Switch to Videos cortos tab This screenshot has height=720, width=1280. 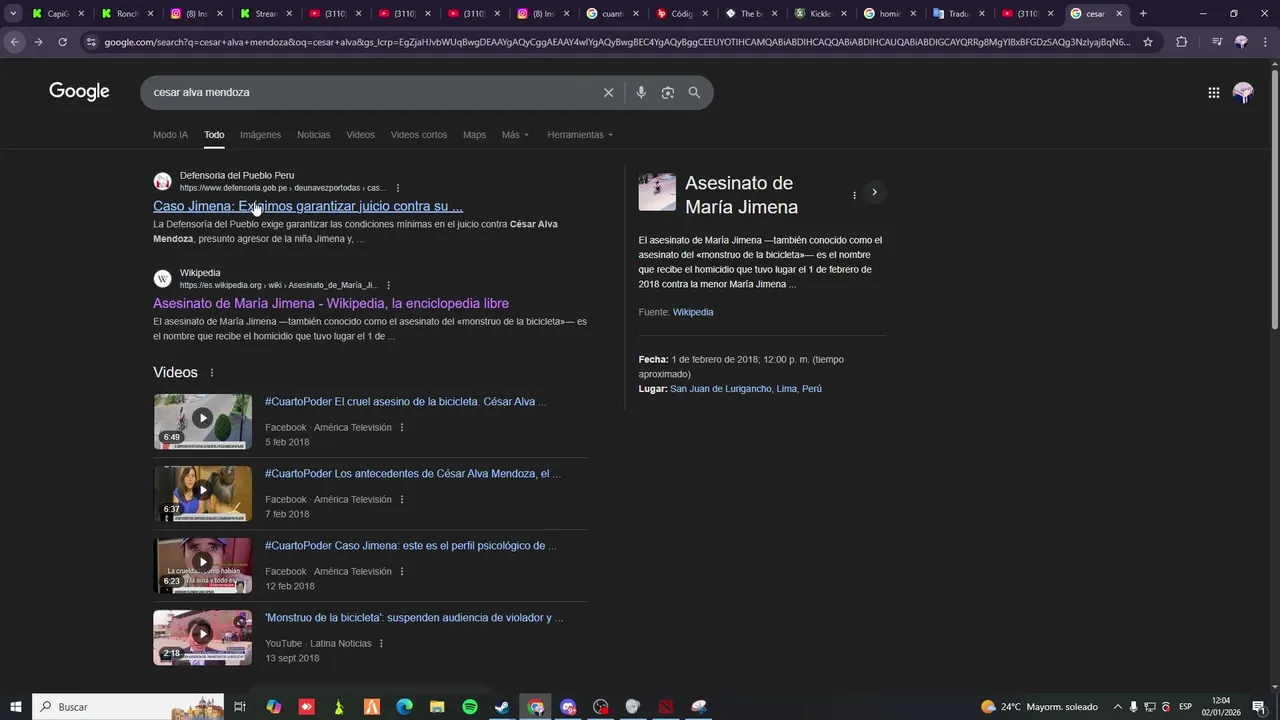tap(419, 135)
